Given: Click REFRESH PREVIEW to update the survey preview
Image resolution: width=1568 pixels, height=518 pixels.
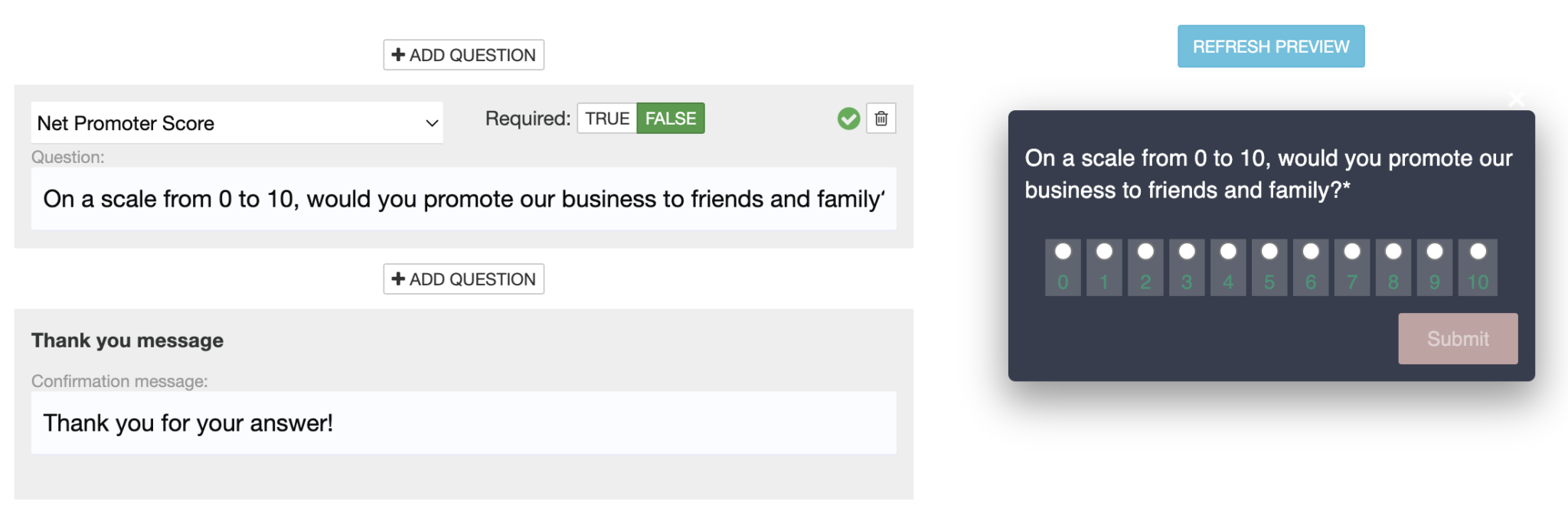Looking at the screenshot, I should click(x=1270, y=46).
